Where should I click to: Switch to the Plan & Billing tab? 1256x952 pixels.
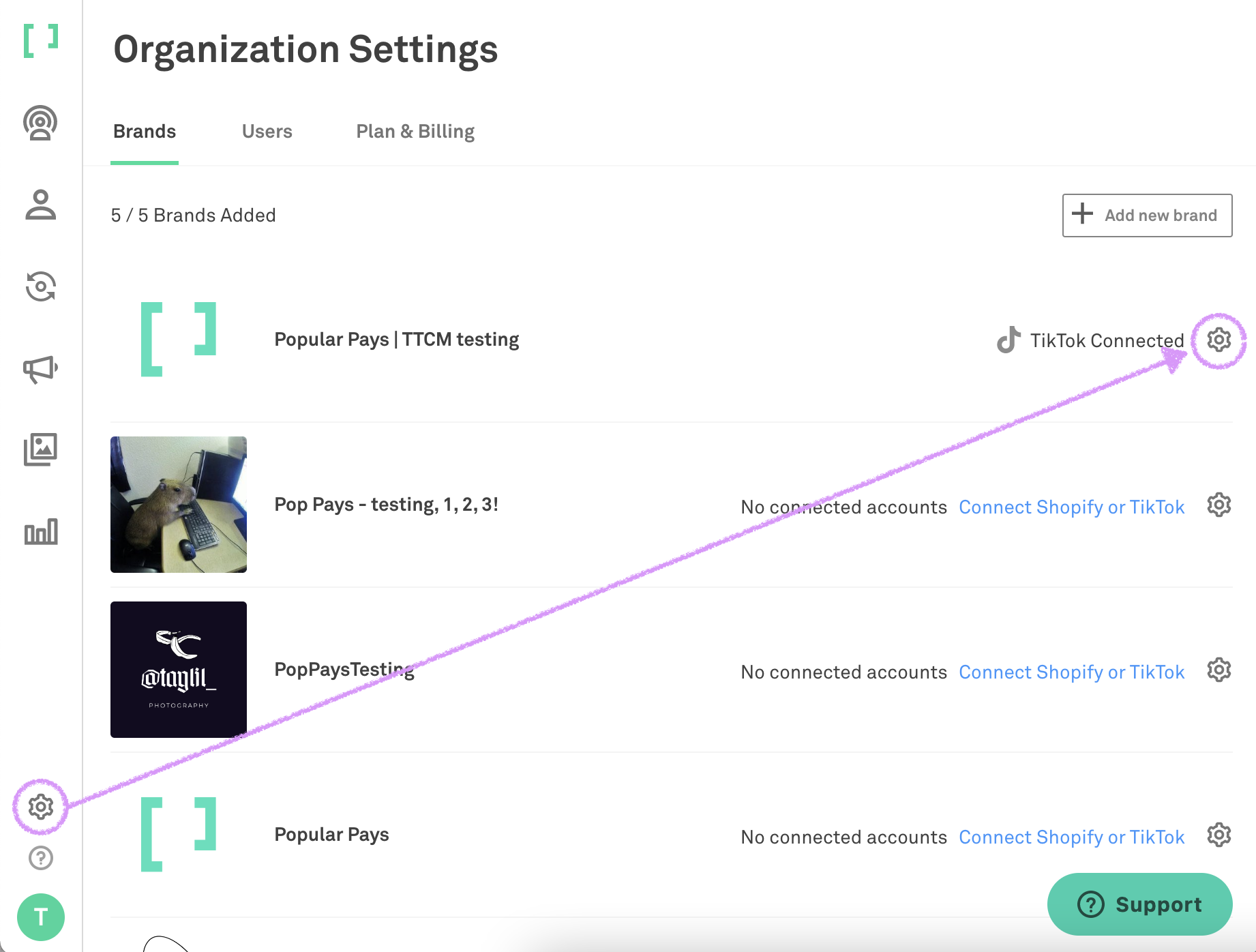pyautogui.click(x=415, y=131)
